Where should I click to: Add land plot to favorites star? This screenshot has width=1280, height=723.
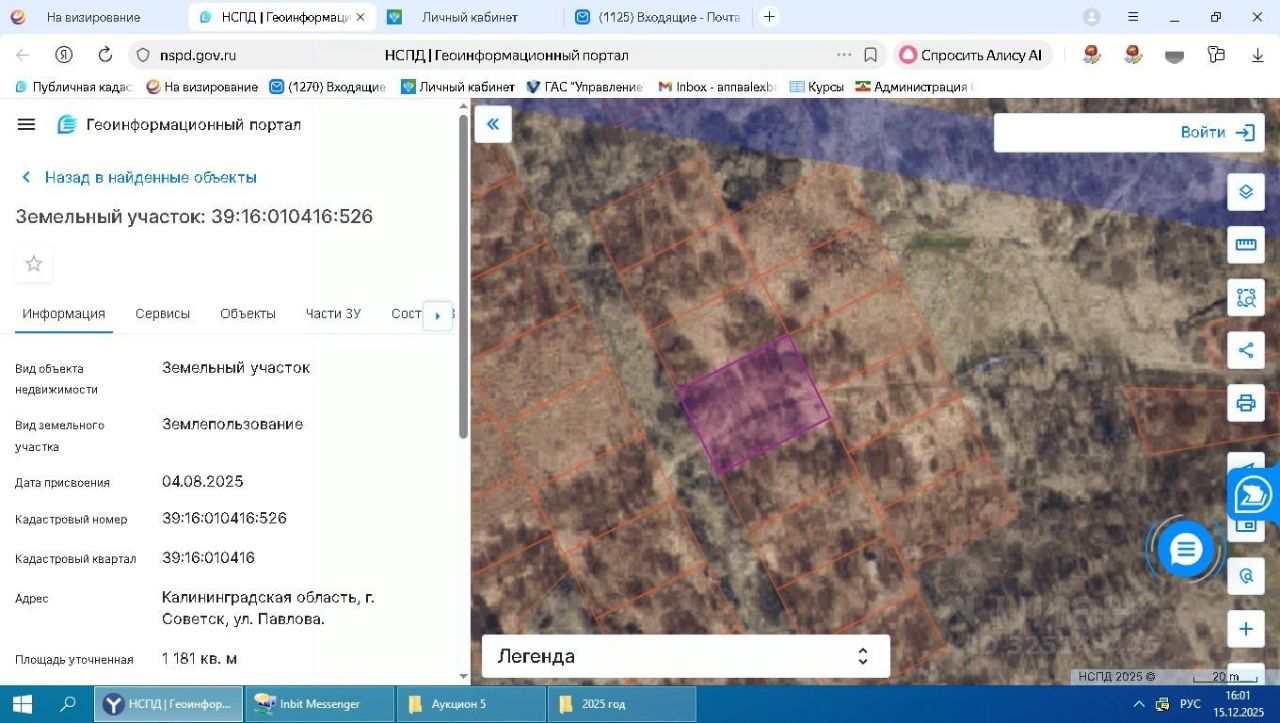point(34,264)
